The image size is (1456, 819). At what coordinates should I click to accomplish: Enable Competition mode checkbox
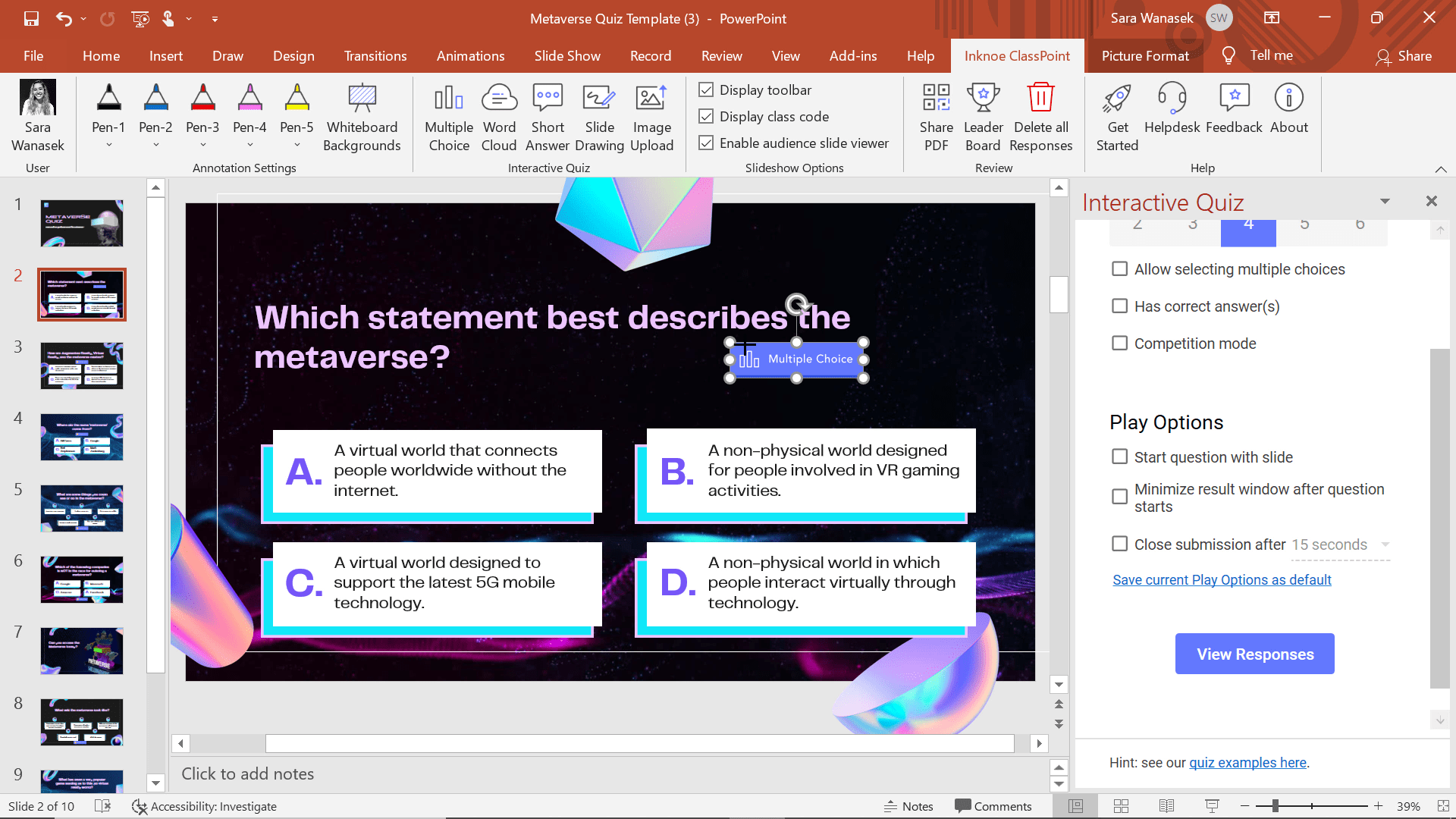[1120, 343]
